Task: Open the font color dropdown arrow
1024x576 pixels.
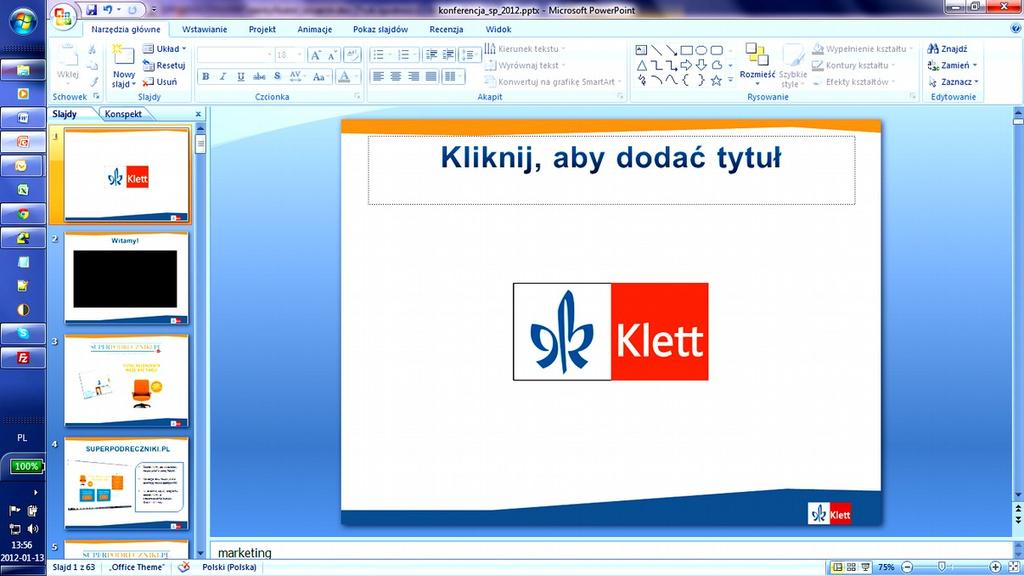Action: click(x=357, y=76)
